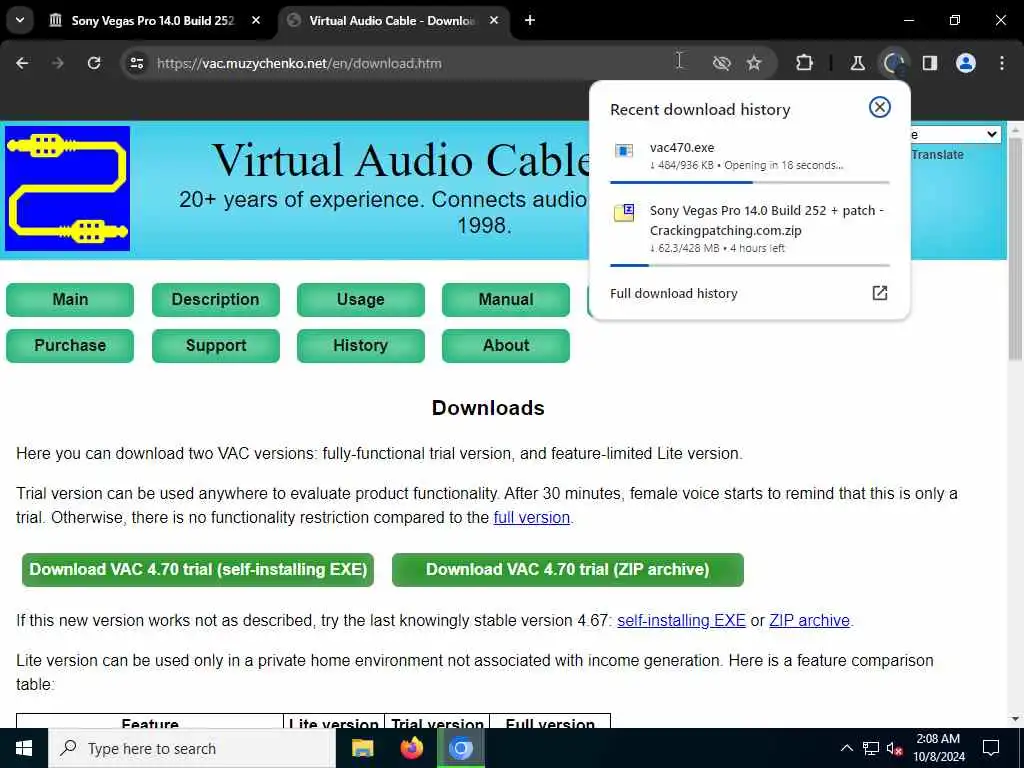Click Full download history text
The width and height of the screenshot is (1024, 768).
pyautogui.click(x=673, y=293)
